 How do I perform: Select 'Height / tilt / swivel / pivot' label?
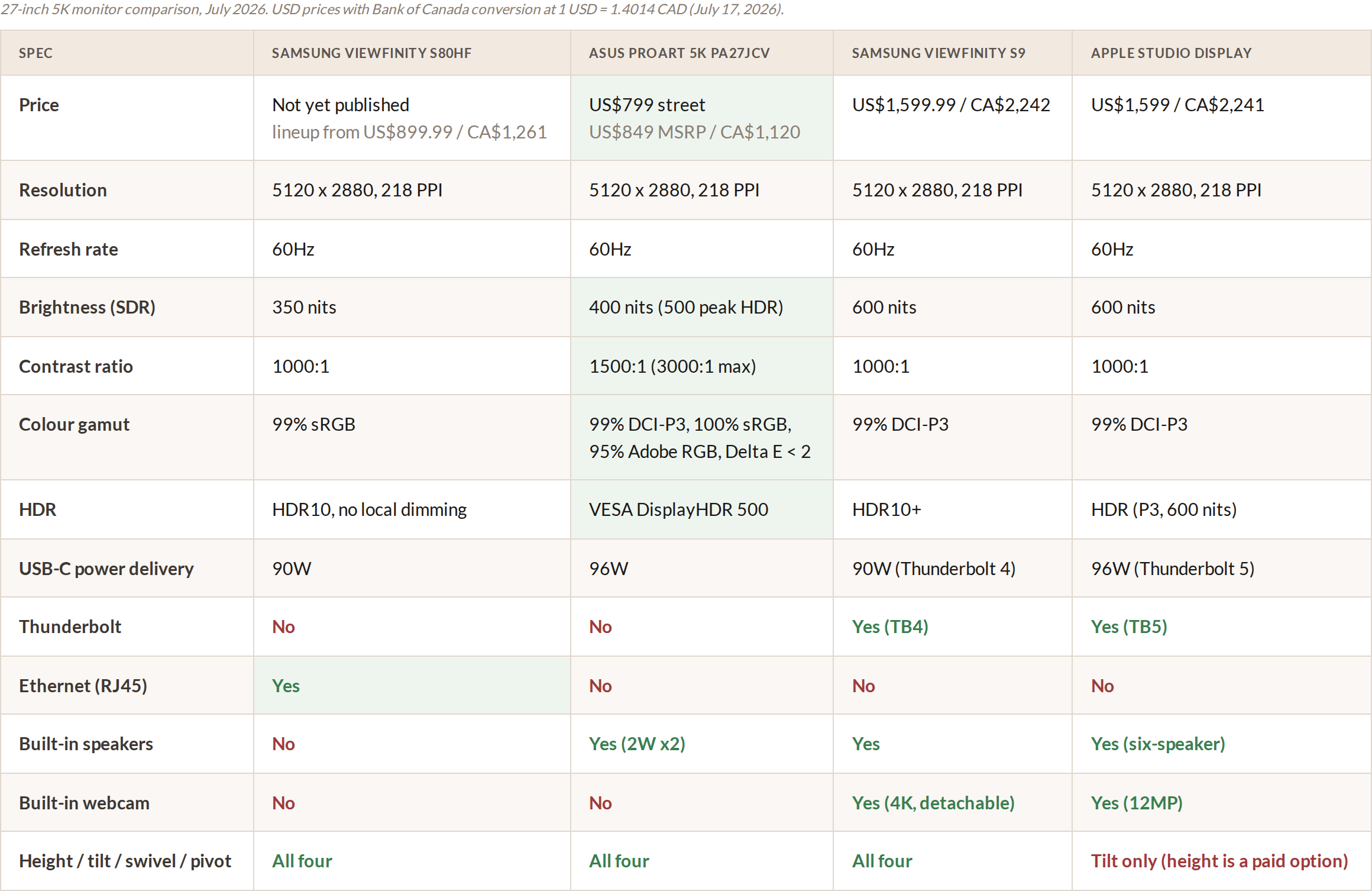(x=125, y=861)
